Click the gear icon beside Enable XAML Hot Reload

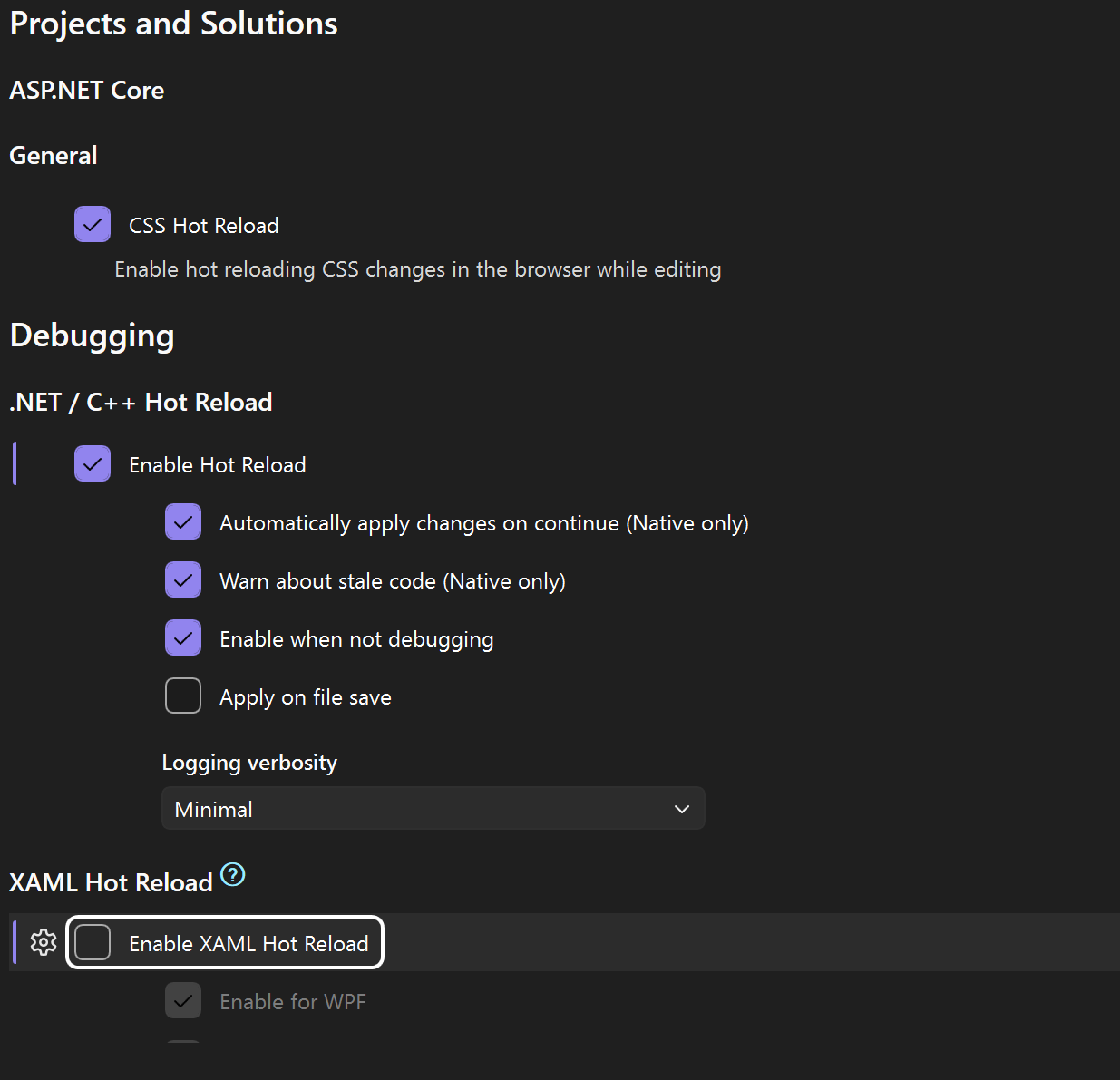pyautogui.click(x=44, y=942)
